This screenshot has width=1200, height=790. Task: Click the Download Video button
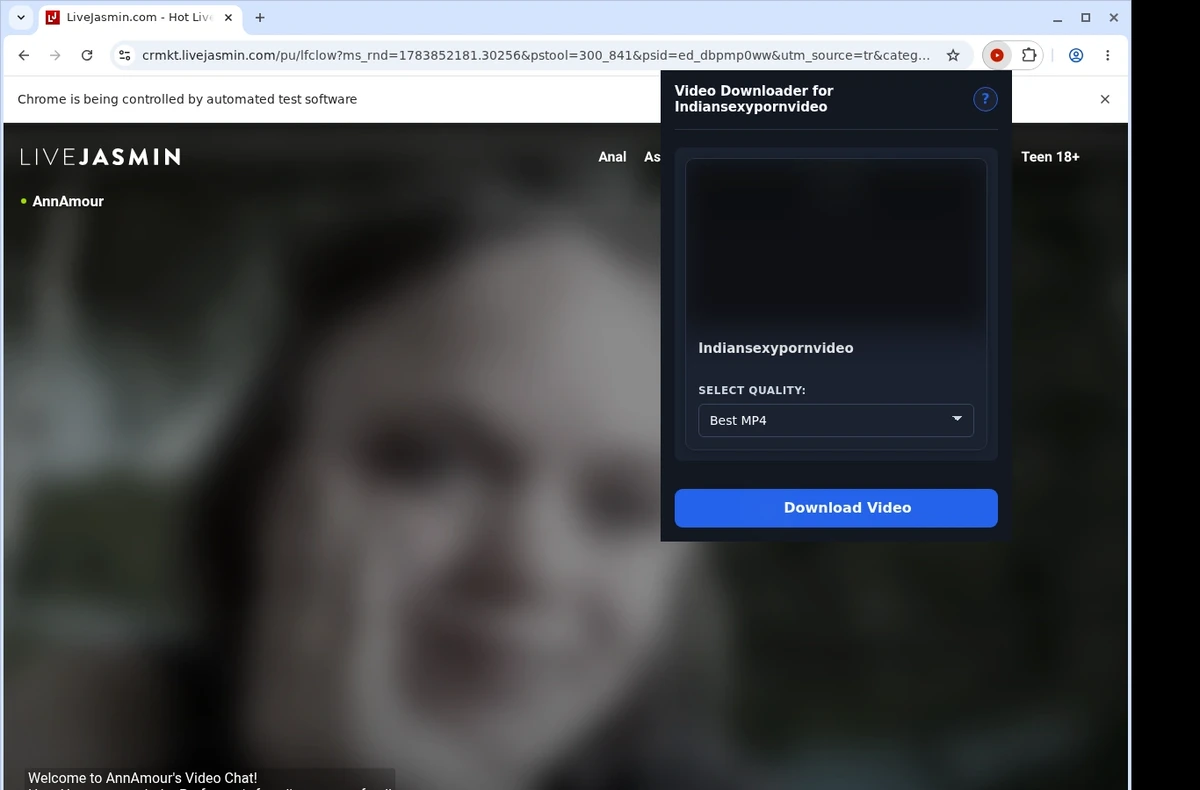click(x=836, y=508)
